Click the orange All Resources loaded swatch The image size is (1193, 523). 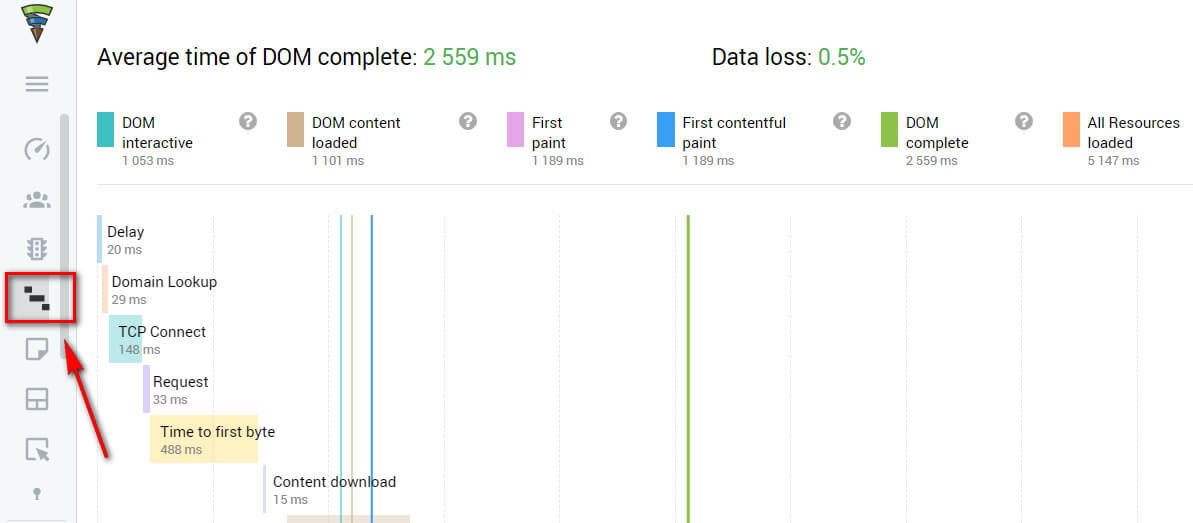coord(1071,131)
